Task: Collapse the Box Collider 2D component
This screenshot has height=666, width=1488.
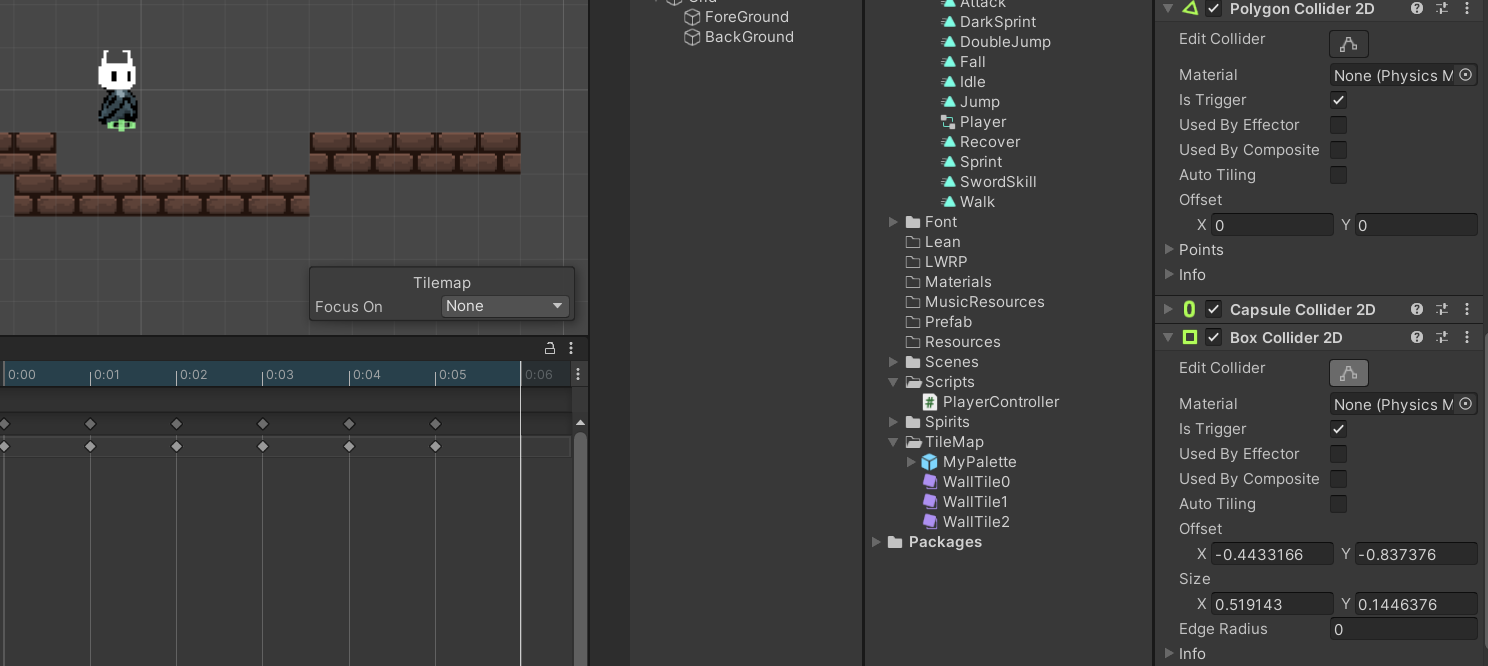Action: pyautogui.click(x=1168, y=338)
